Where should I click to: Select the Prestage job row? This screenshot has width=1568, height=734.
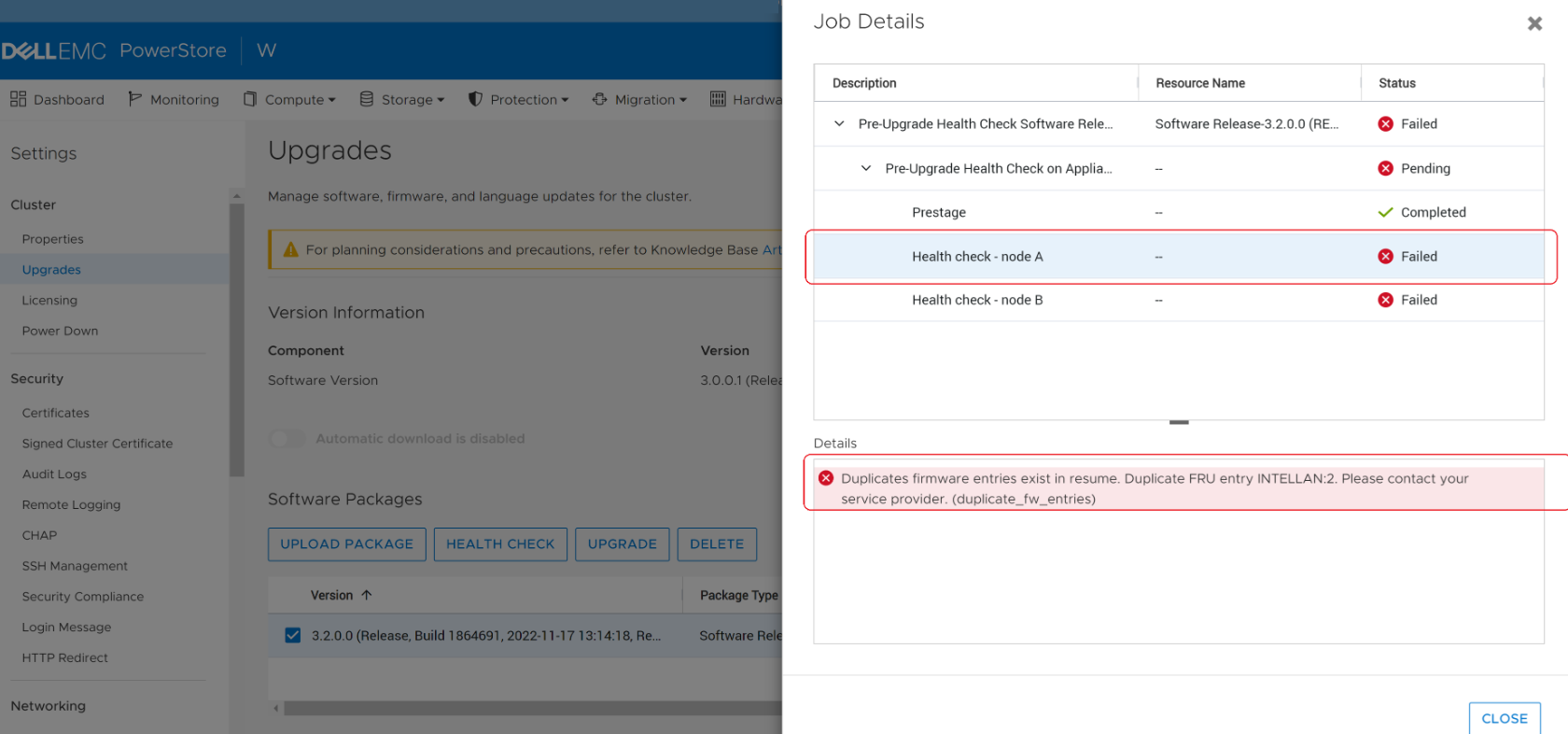(x=1179, y=212)
